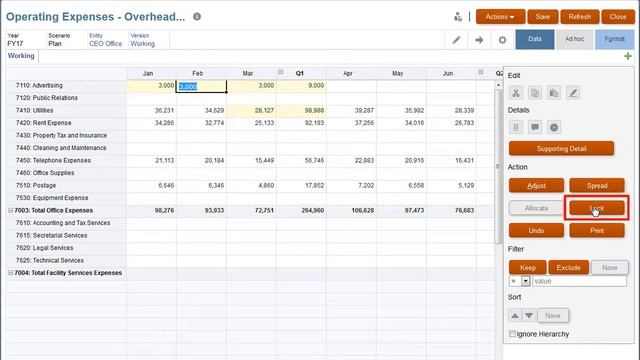Click the Spread action button
Image resolution: width=640 pixels, height=360 pixels.
[x=597, y=186]
